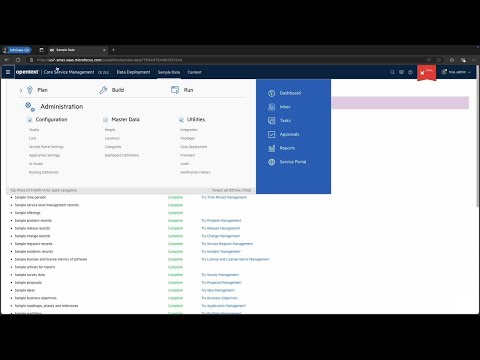Viewport: 480px width, 360px height.
Task: Click the hamburger main menu icon
Action: [8, 72]
